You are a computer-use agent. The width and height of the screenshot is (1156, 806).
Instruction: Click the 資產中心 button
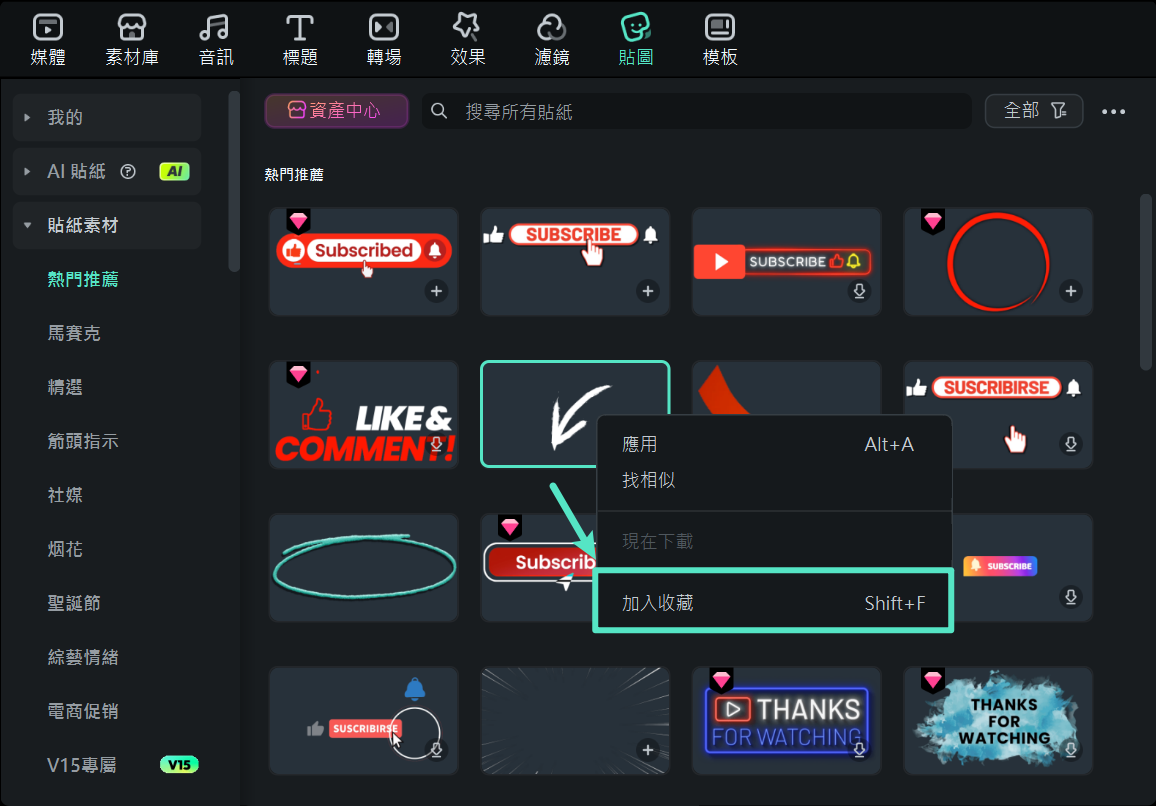336,111
